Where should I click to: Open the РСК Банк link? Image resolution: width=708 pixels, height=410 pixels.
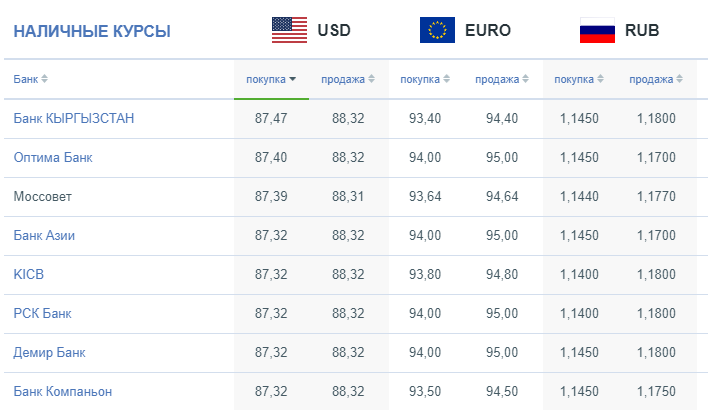click(x=42, y=313)
